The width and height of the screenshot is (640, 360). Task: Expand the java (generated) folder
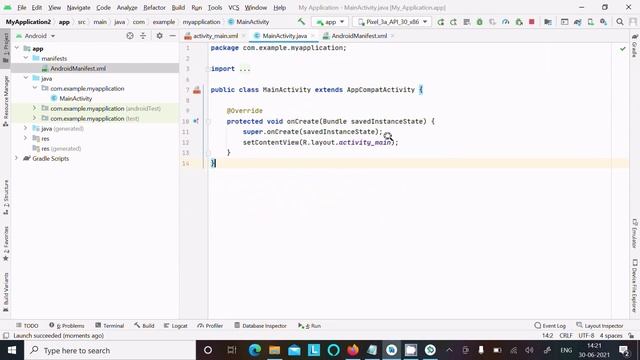pos(25,128)
